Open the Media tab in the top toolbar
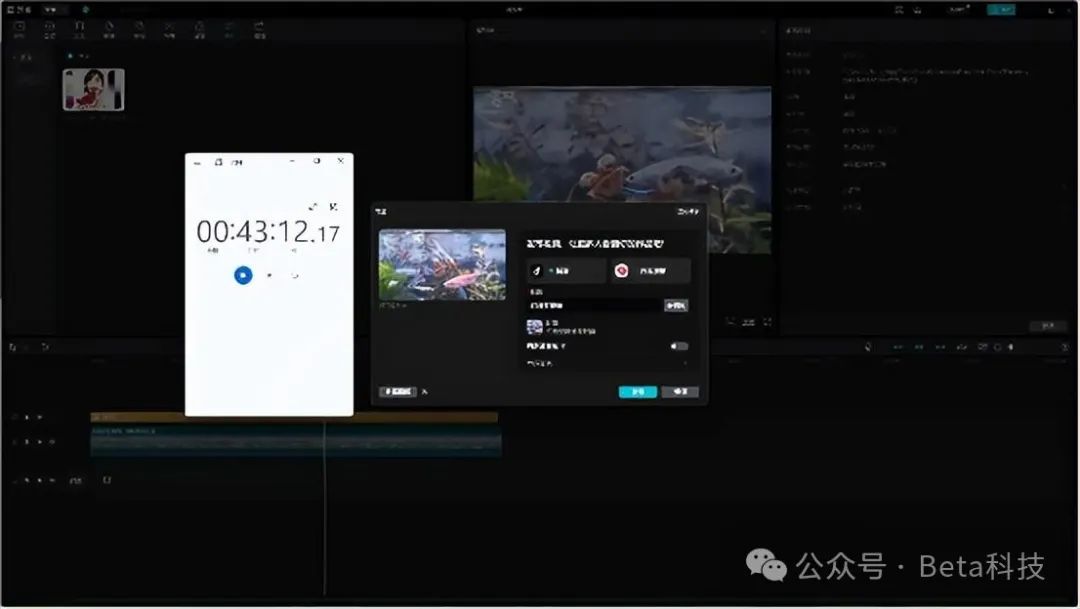Image resolution: width=1080 pixels, height=609 pixels. click(19, 29)
